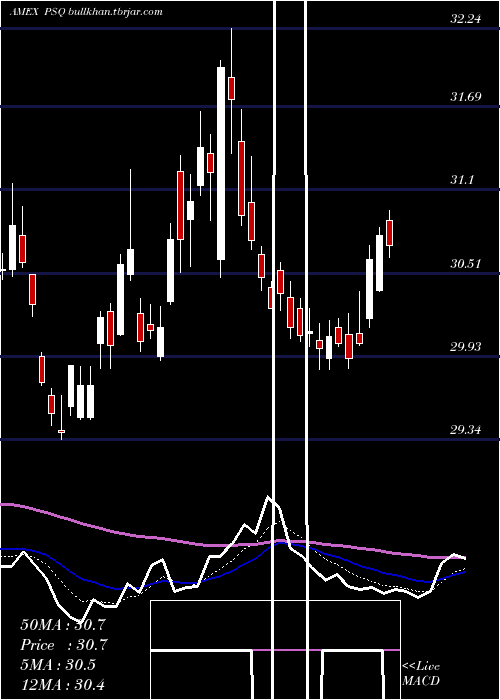The image size is (500, 700).
Task: Click the 31.69 price level label
Action: pos(466,96)
